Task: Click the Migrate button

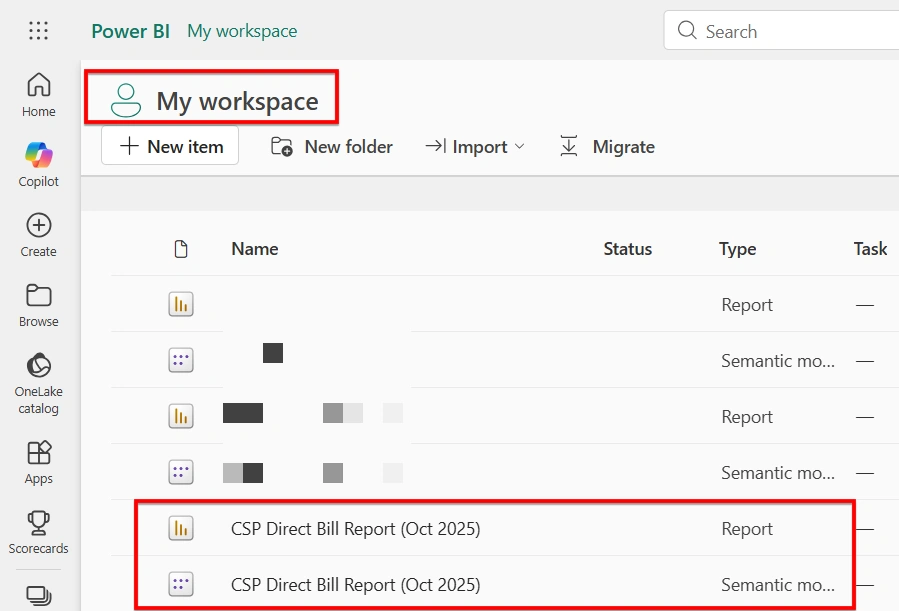Action: [607, 147]
